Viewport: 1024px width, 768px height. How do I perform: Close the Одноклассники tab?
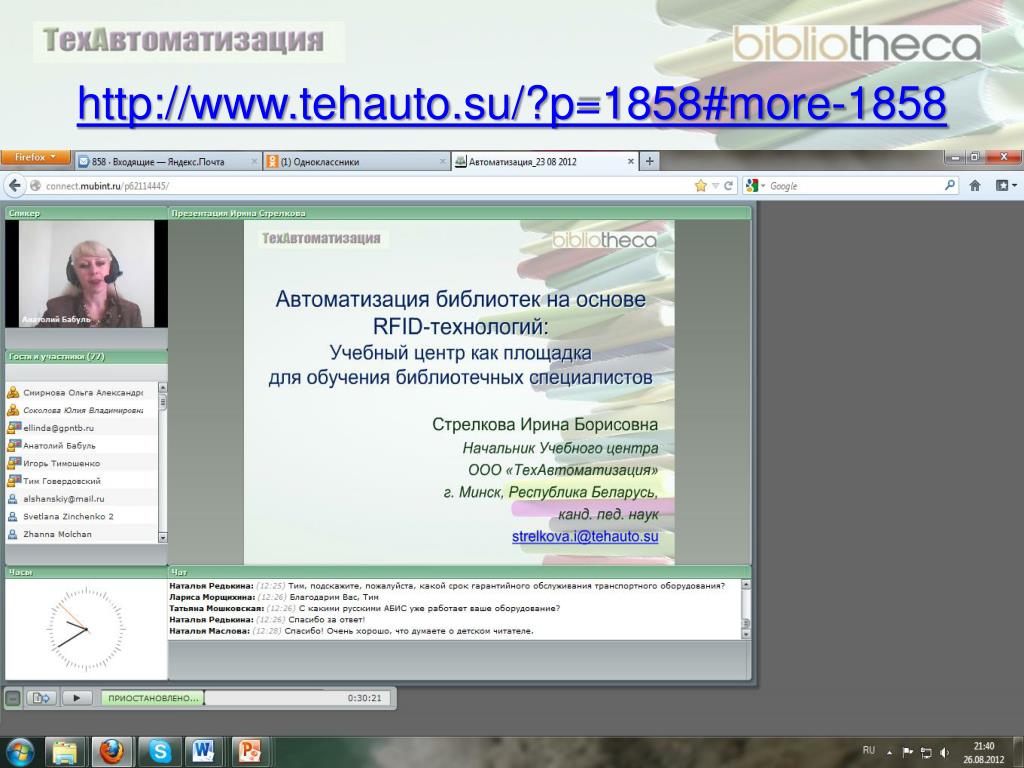pos(442,161)
